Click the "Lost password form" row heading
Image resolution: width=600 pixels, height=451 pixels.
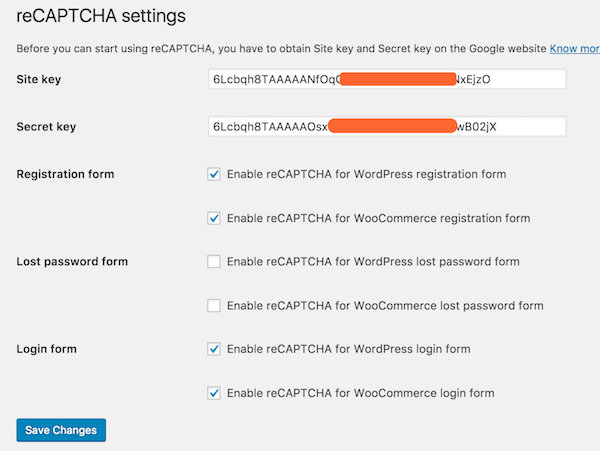click(72, 262)
